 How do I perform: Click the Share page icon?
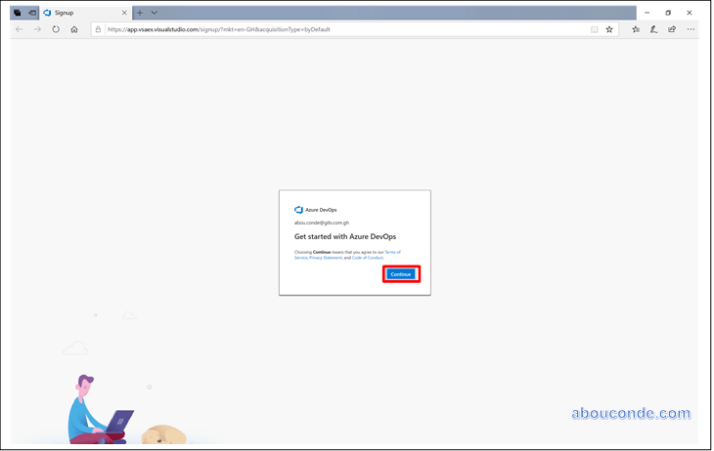pos(672,29)
